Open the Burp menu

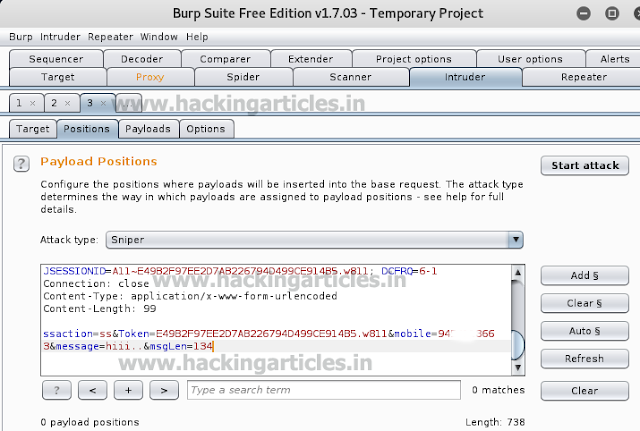tap(21, 37)
